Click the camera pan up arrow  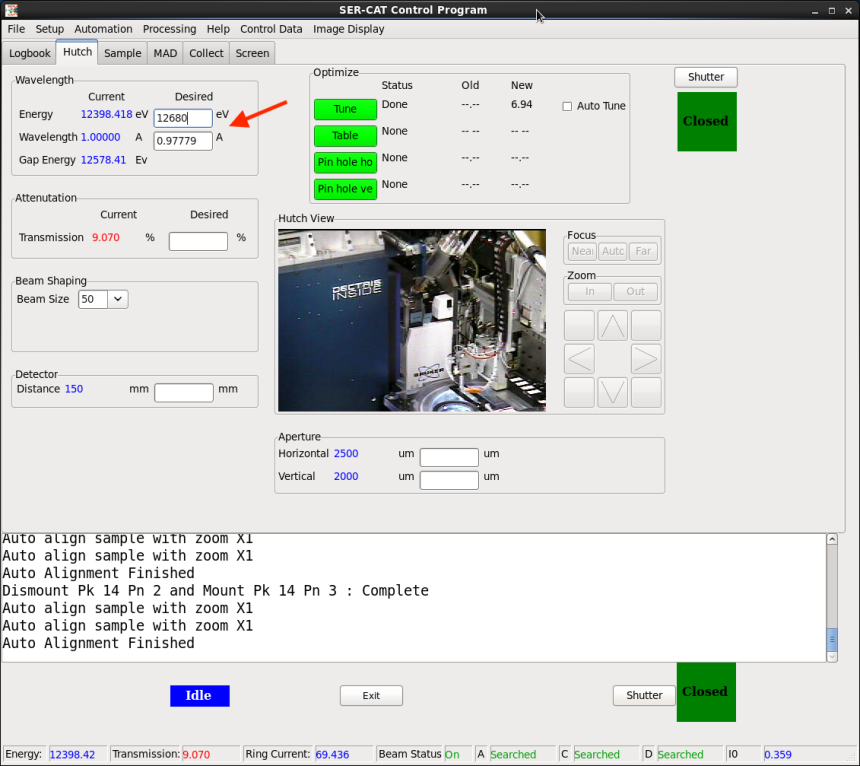[x=613, y=325]
